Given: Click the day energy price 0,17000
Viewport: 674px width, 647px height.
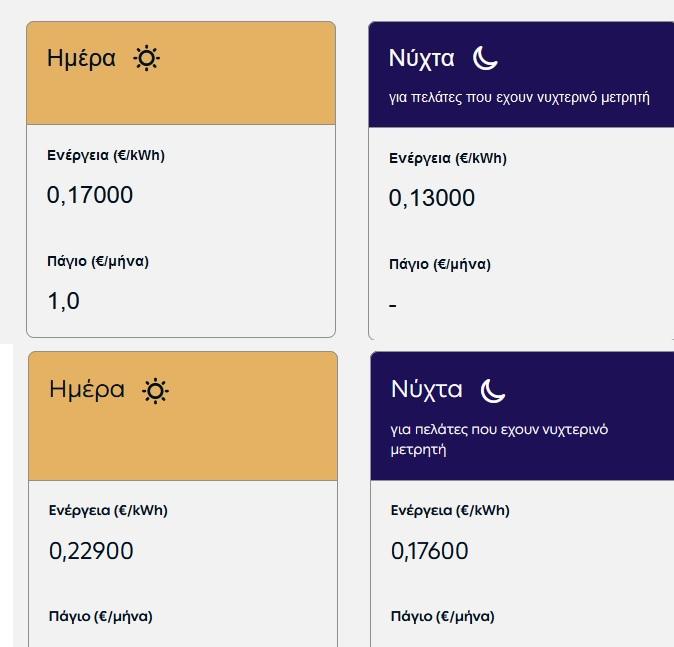Looking at the screenshot, I should pos(89,195).
